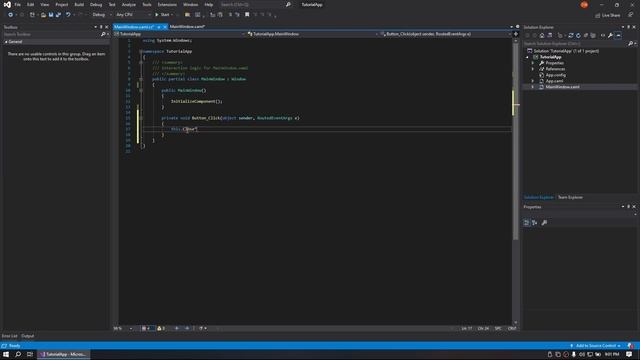
Task: Click Add to Source Control
Action: point(596,346)
